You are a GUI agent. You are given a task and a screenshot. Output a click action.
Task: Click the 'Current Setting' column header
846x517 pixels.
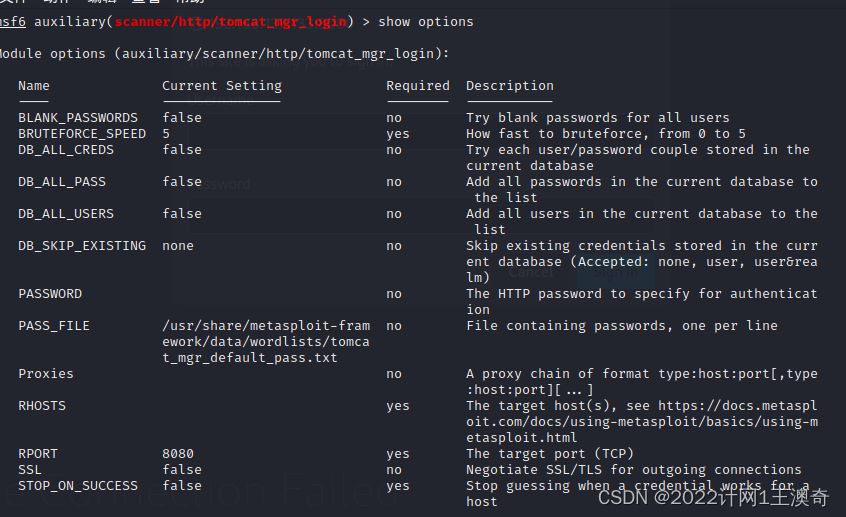[222, 86]
